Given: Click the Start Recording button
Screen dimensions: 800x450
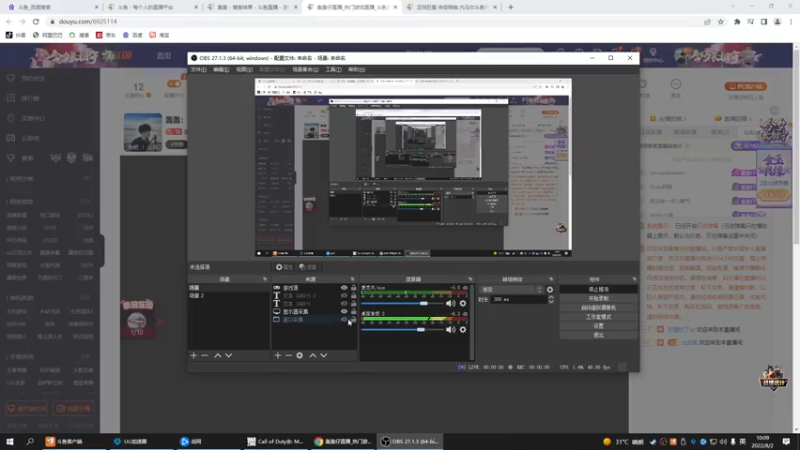Looking at the screenshot, I should point(598,298).
